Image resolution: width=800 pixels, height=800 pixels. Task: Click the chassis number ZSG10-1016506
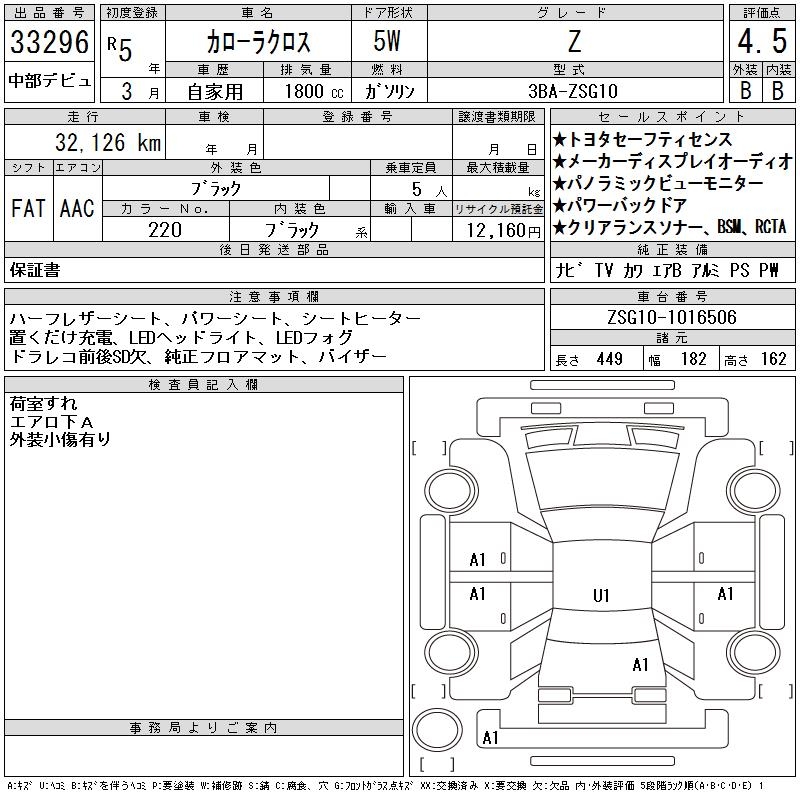pyautogui.click(x=672, y=318)
